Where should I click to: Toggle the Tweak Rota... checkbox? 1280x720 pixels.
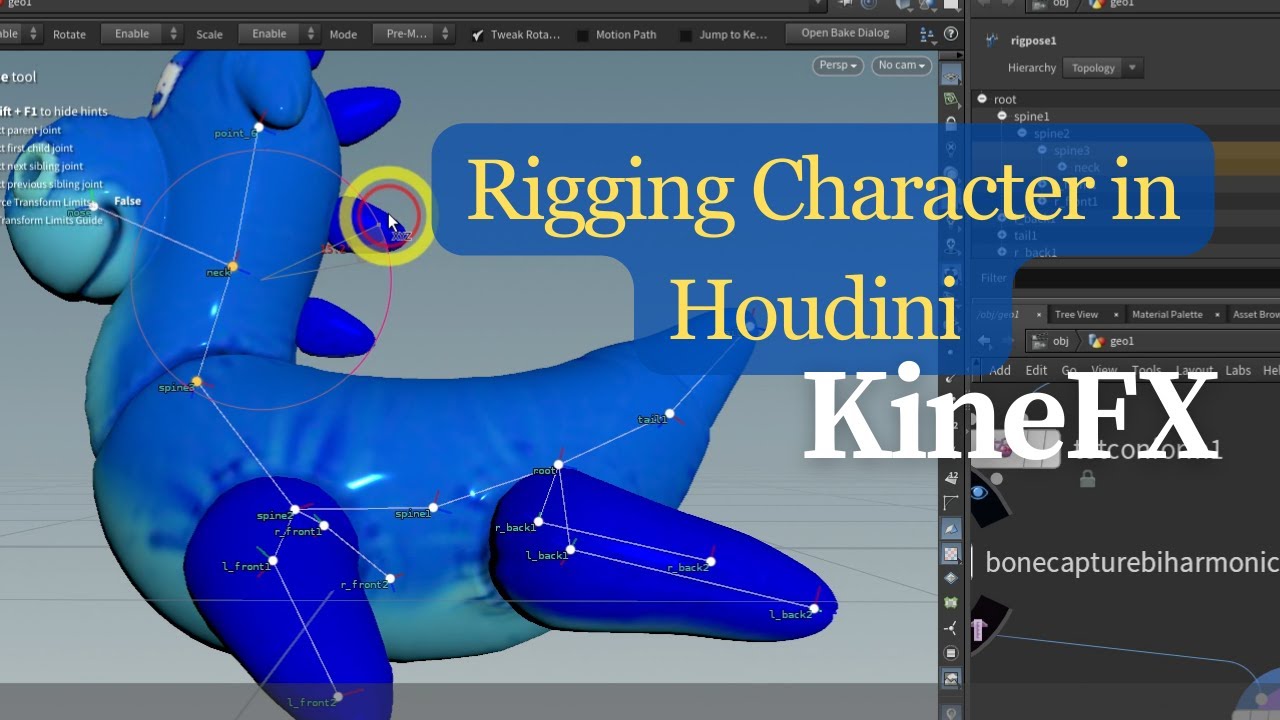coord(478,35)
